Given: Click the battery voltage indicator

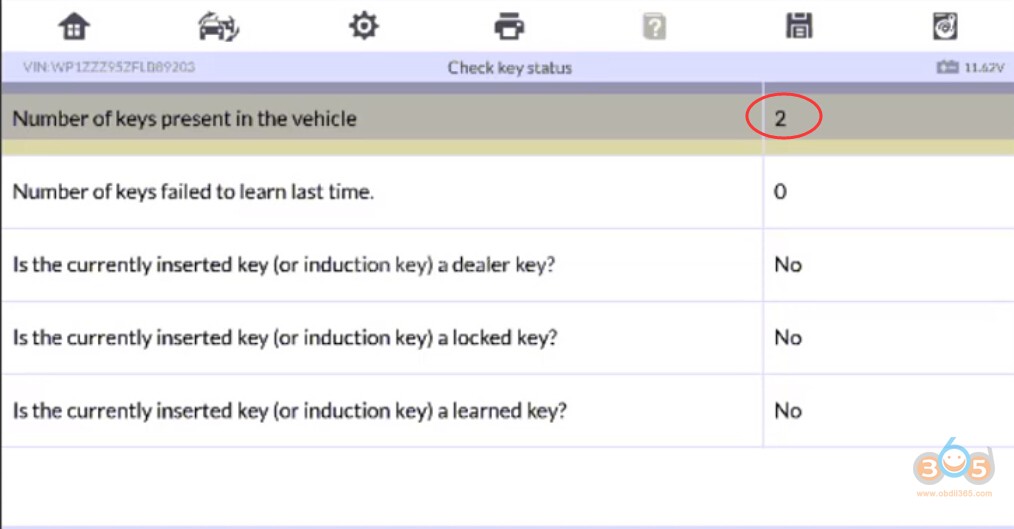Looking at the screenshot, I should pos(970,68).
